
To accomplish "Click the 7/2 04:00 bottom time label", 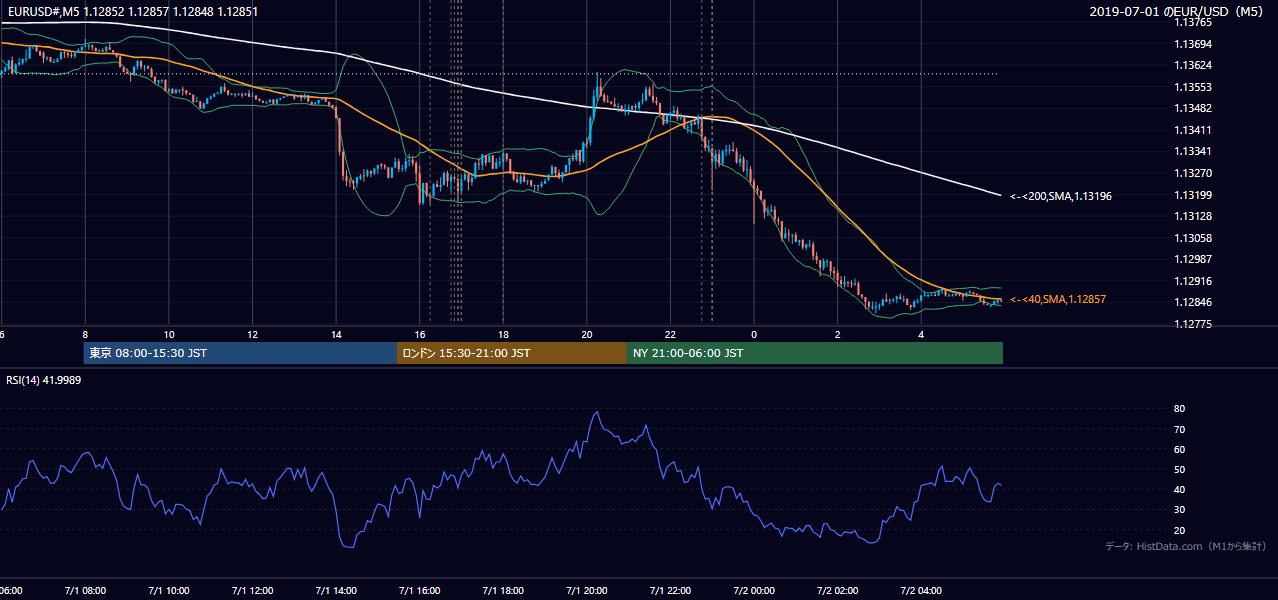I will point(922,590).
